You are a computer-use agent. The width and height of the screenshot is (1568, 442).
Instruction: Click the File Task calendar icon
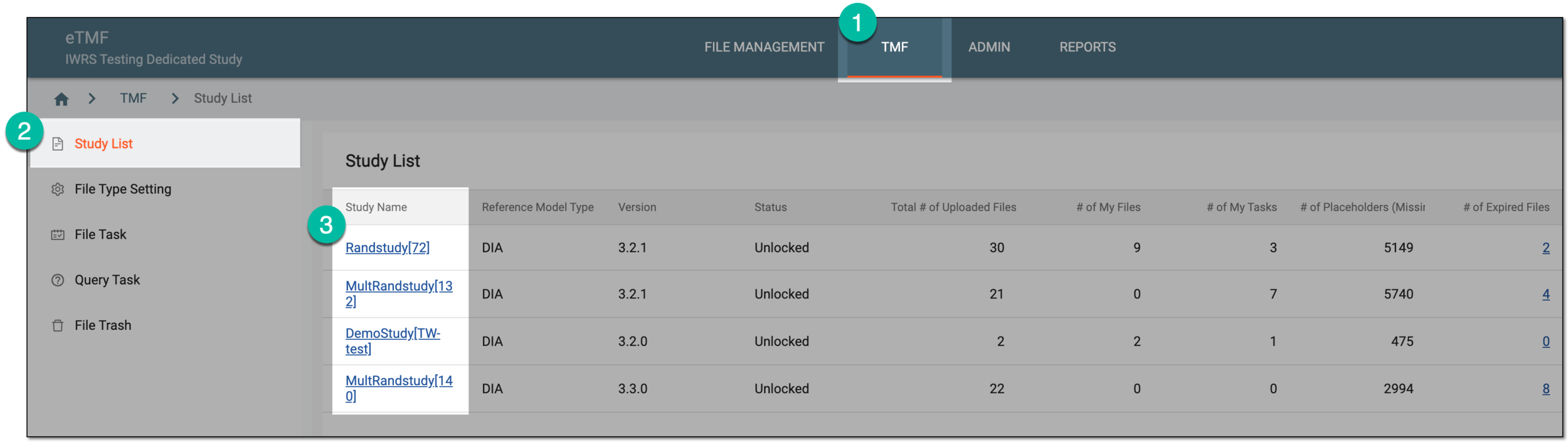58,234
